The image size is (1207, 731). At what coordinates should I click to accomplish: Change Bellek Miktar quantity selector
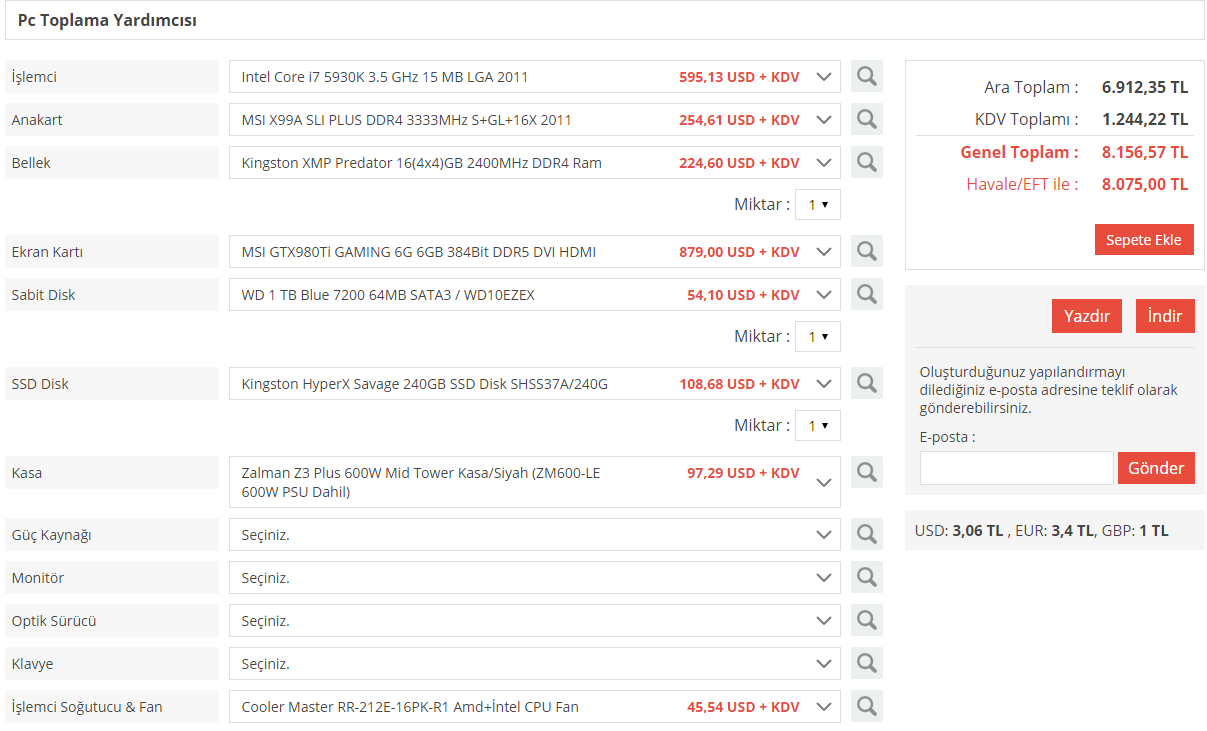(x=818, y=204)
